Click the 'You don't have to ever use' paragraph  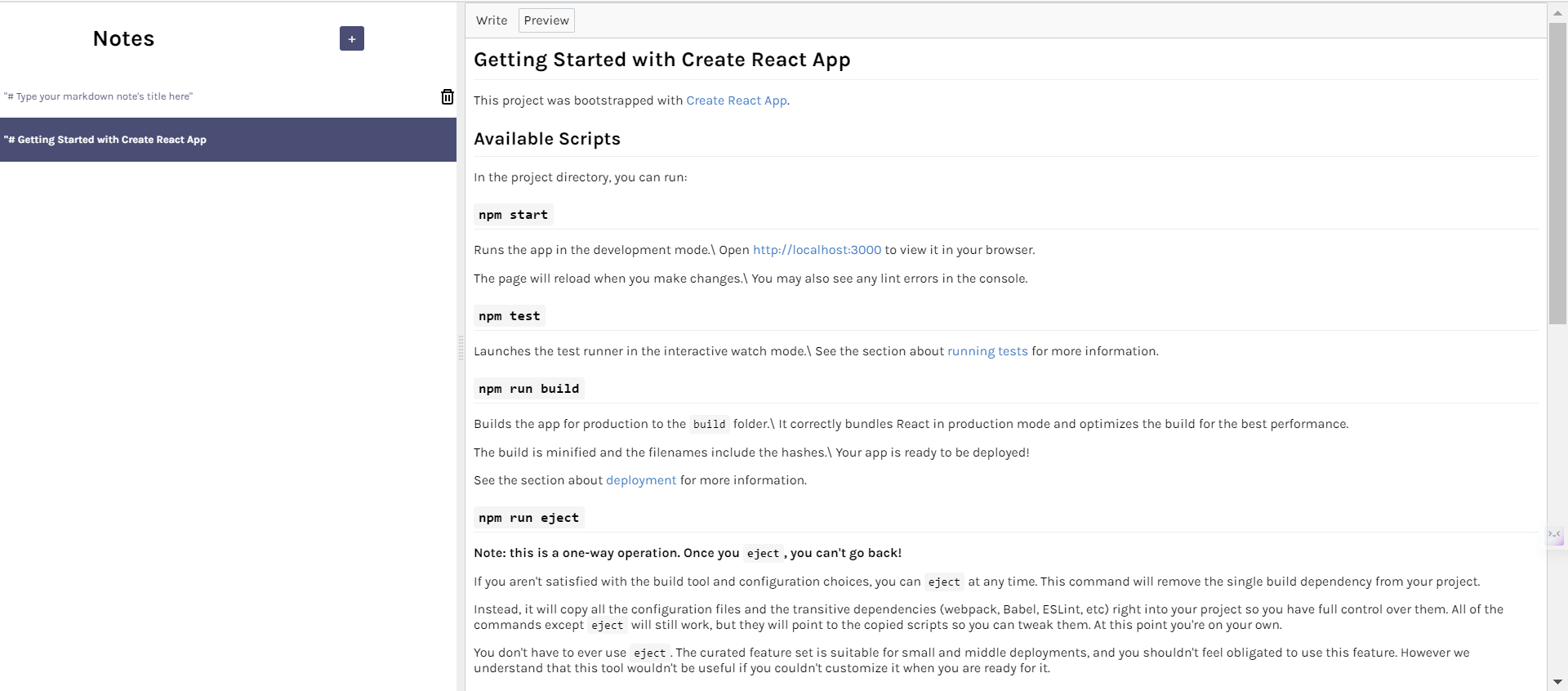click(x=972, y=660)
